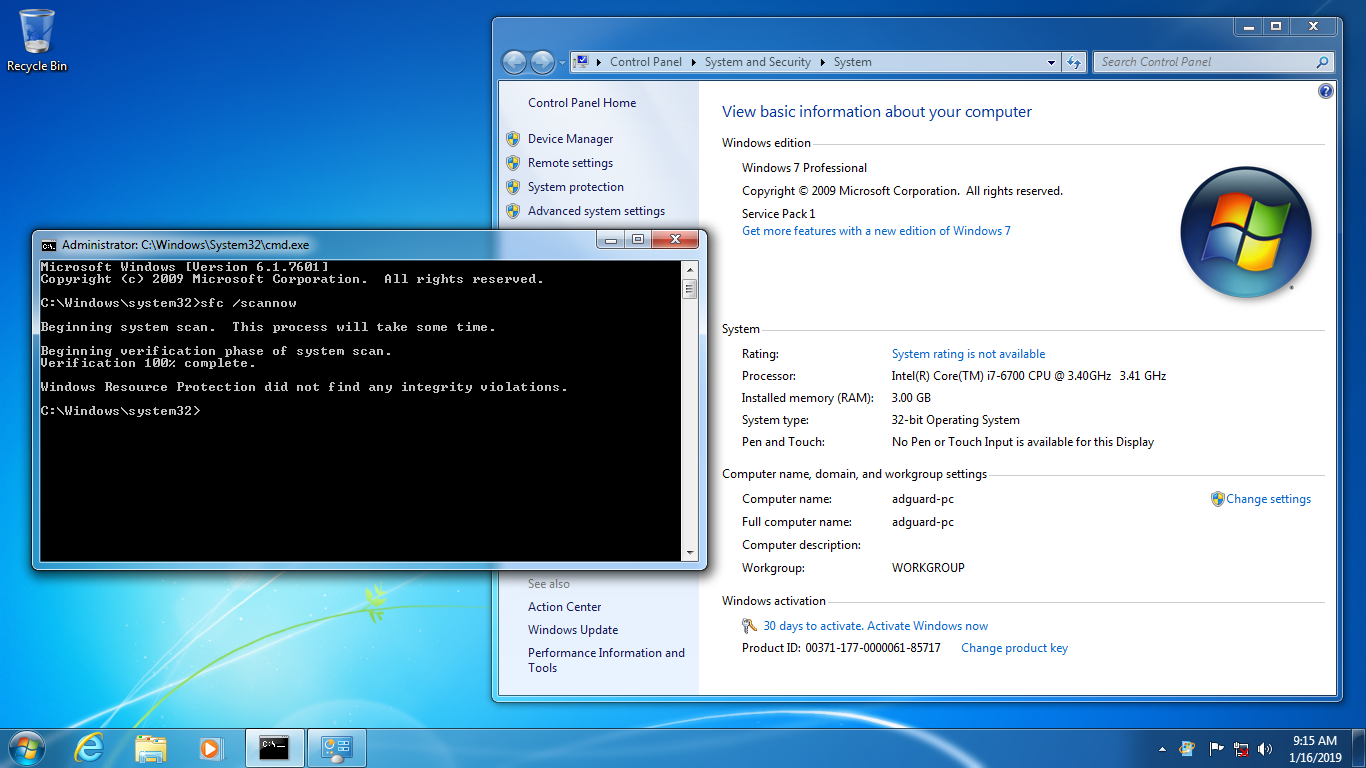1366x768 pixels.
Task: Click the adguard-pc computer name value
Action: [x=923, y=499]
